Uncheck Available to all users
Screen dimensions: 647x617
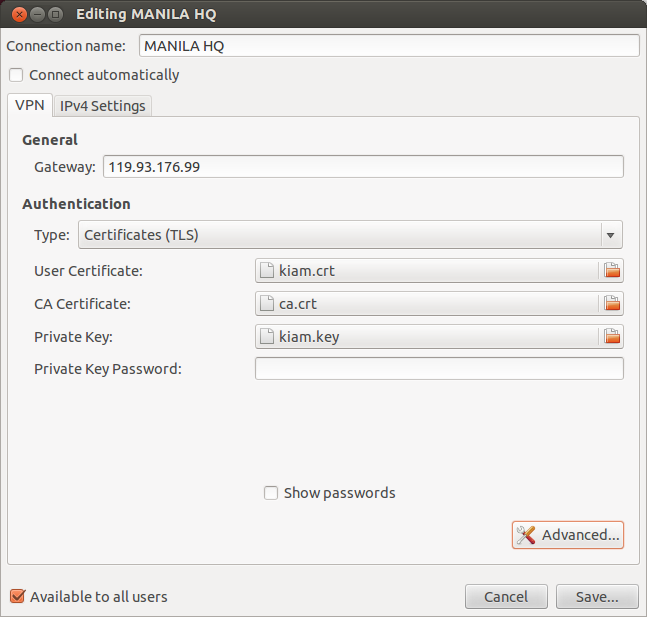tap(17, 597)
